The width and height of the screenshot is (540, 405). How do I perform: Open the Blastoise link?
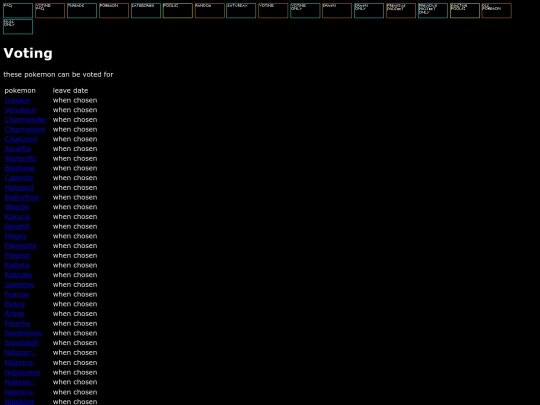click(x=20, y=168)
